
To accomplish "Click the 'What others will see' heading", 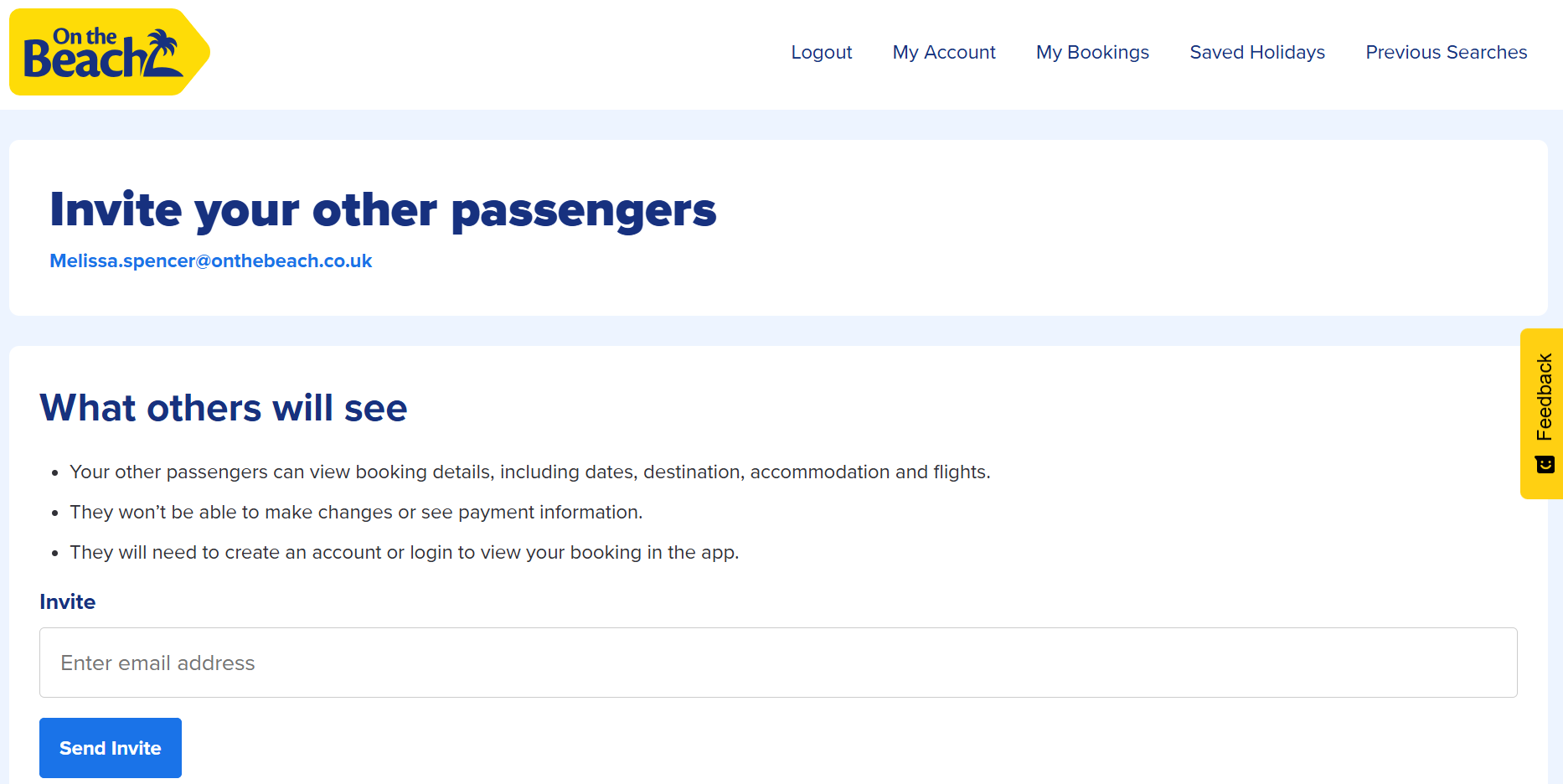I will [x=224, y=408].
